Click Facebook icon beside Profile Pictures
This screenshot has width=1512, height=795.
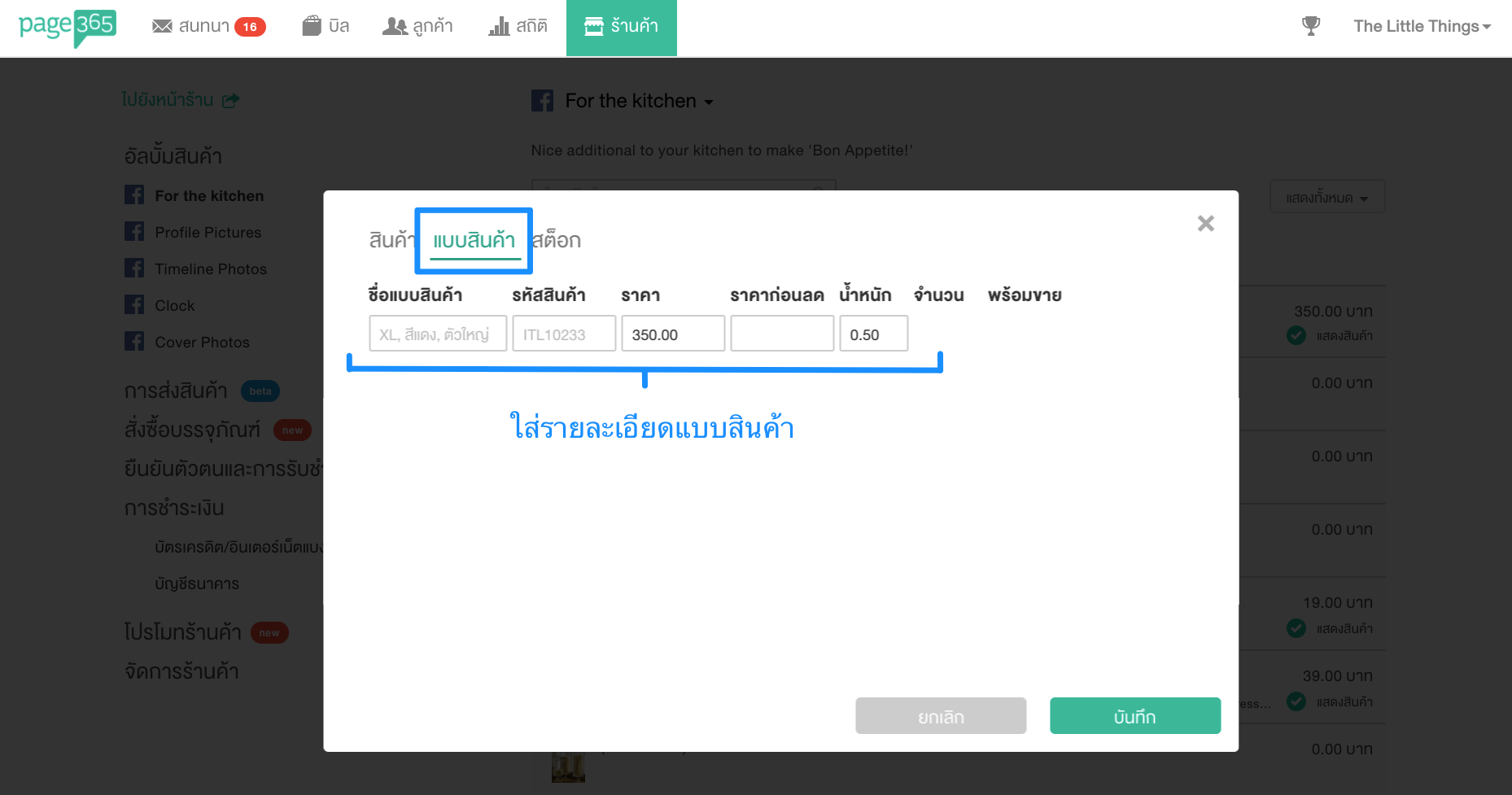click(134, 232)
